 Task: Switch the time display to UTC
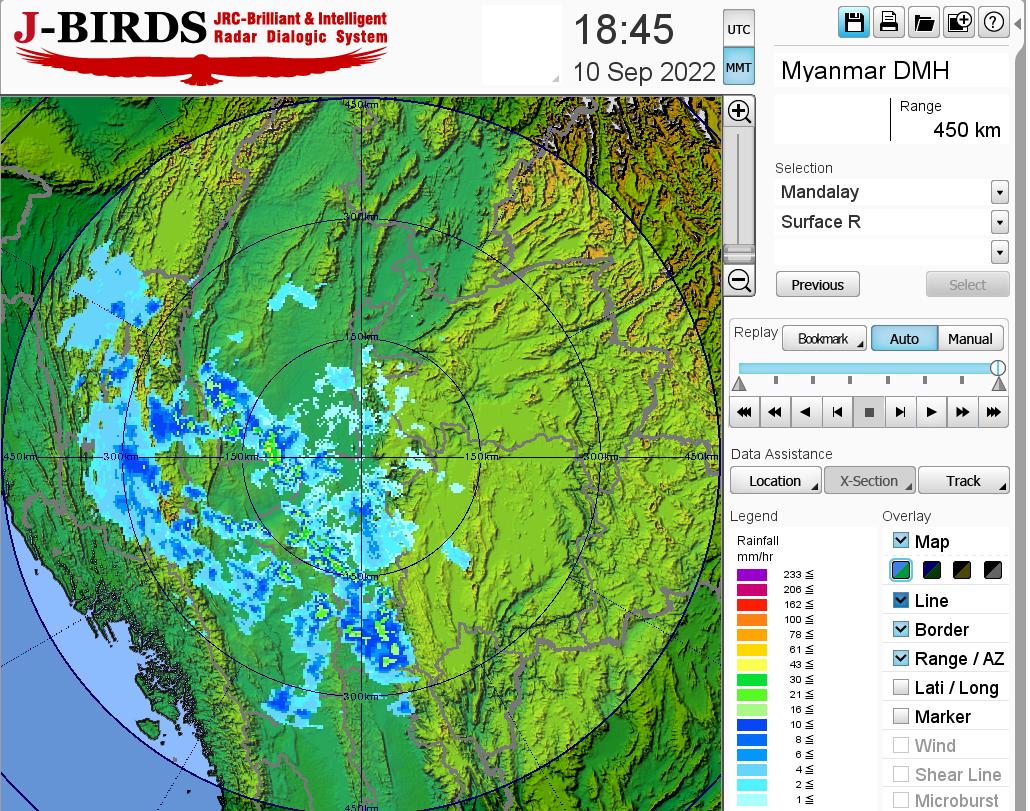[739, 29]
